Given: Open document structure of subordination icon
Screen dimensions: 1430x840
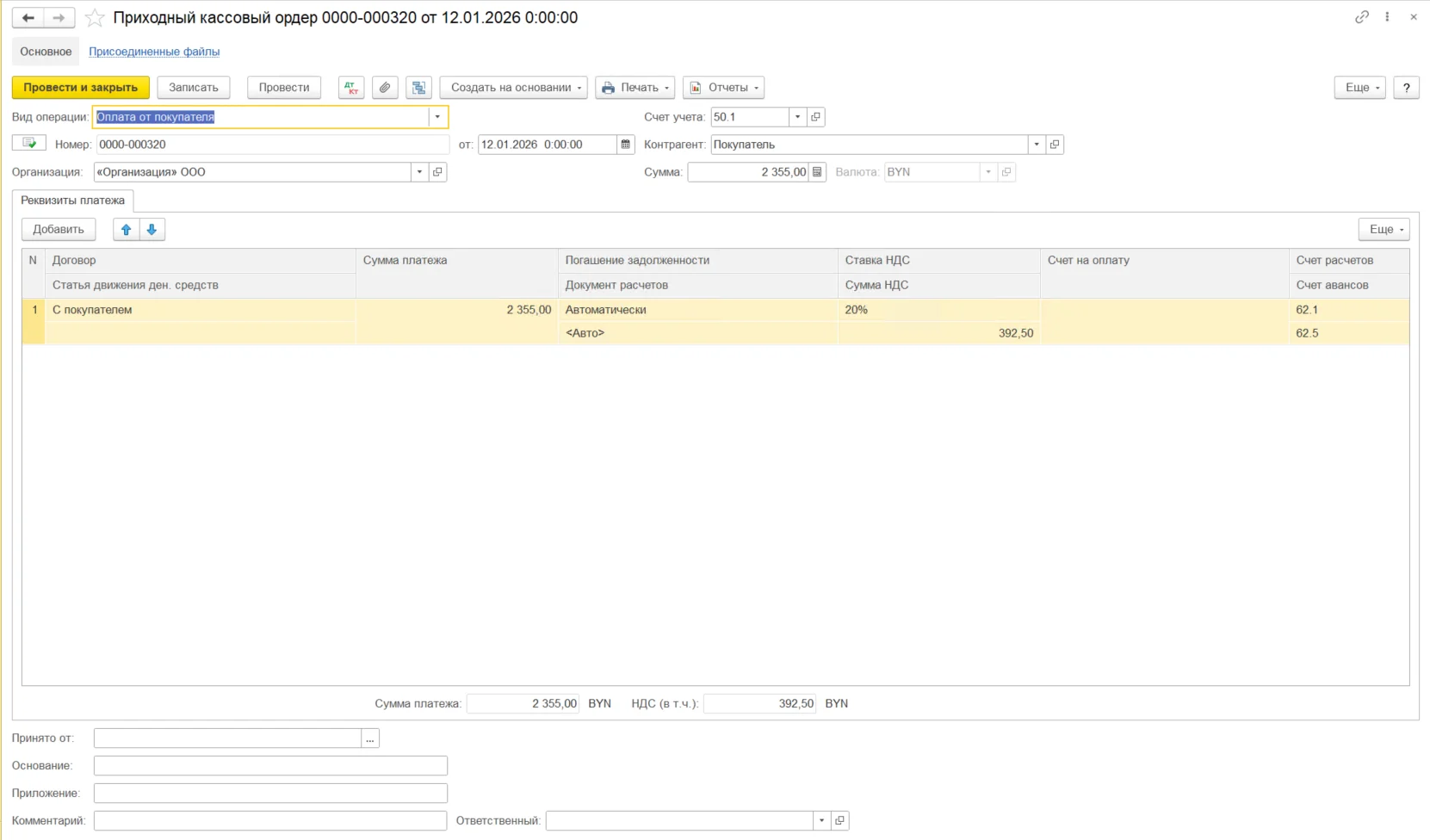Looking at the screenshot, I should 418,88.
